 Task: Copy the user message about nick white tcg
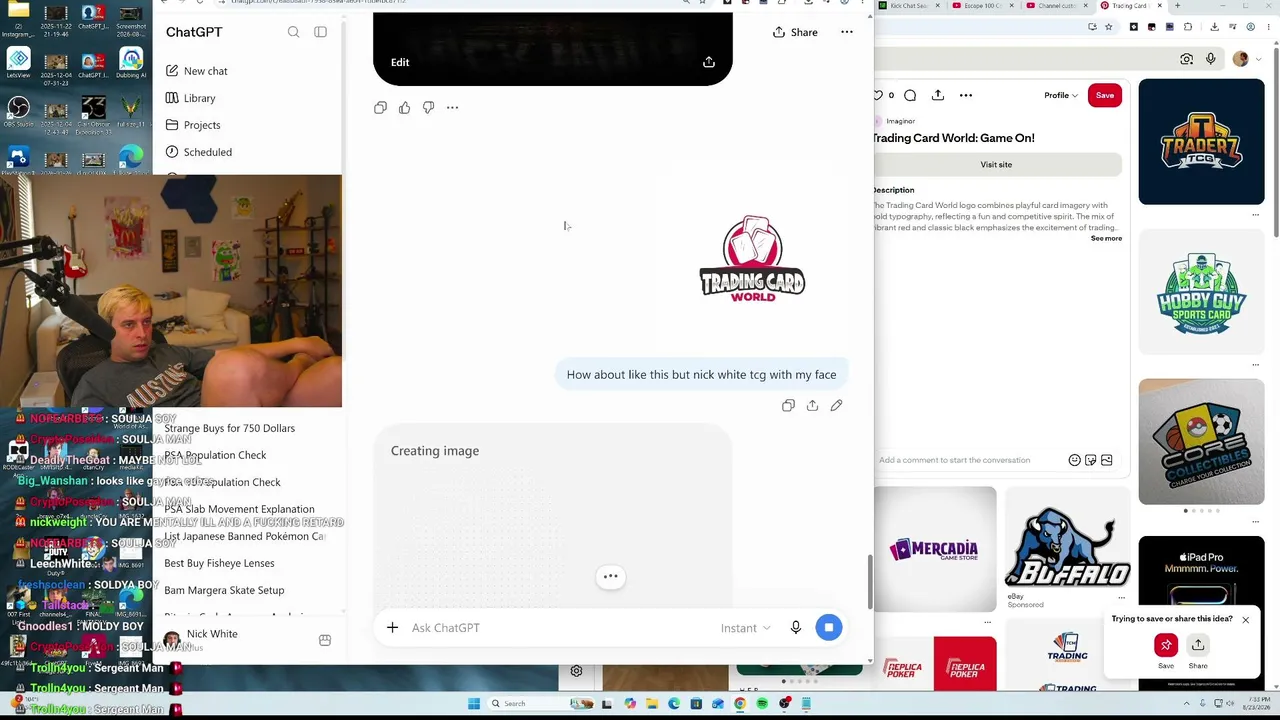click(x=788, y=405)
